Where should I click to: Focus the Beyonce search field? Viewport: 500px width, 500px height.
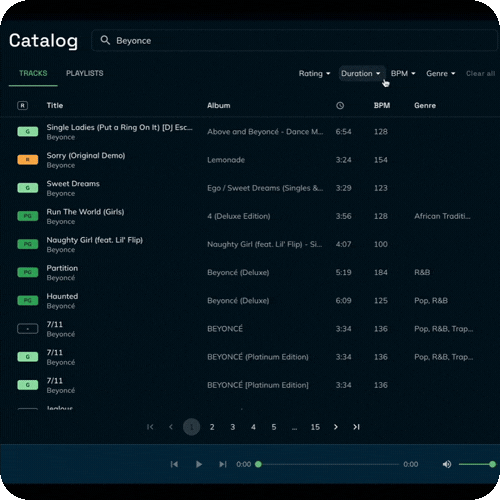[x=295, y=40]
